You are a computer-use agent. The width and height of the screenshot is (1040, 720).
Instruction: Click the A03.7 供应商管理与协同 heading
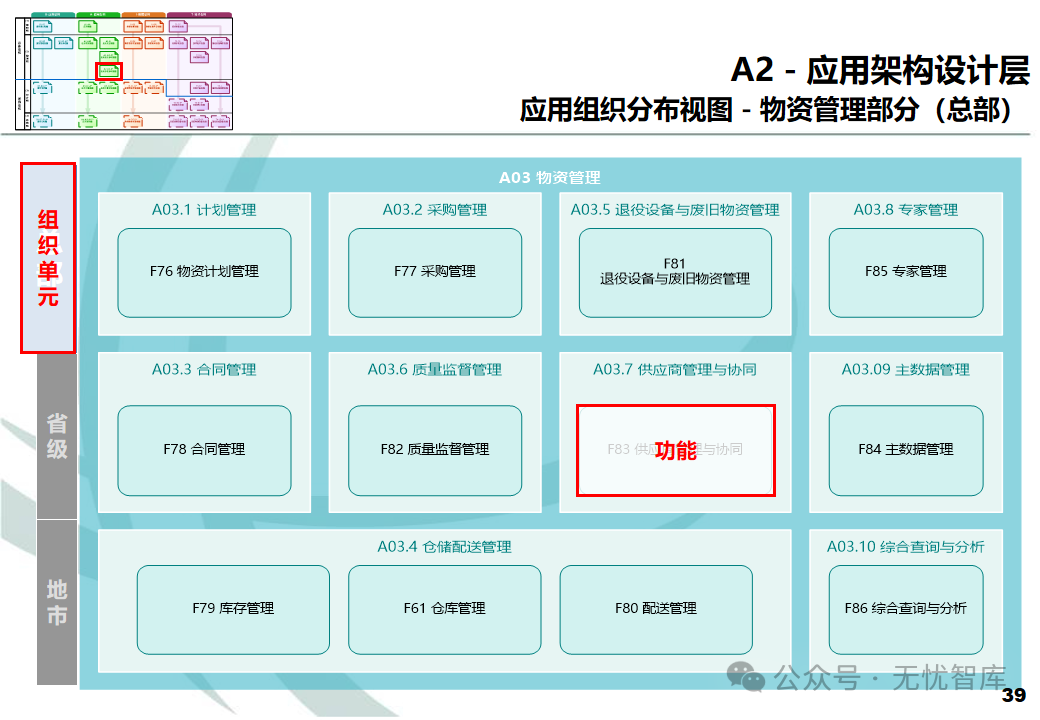coord(675,369)
